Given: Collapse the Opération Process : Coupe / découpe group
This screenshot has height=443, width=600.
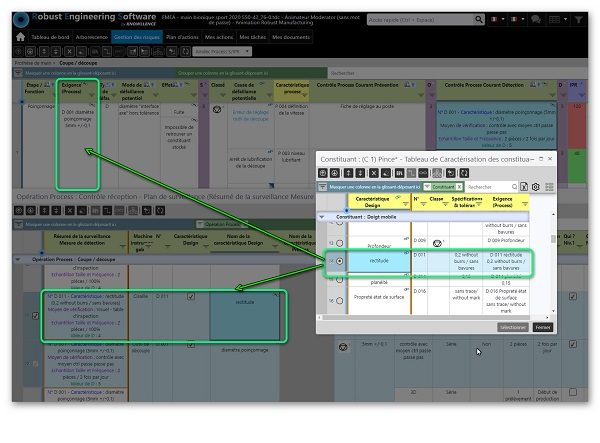Looking at the screenshot, I should tap(18, 259).
